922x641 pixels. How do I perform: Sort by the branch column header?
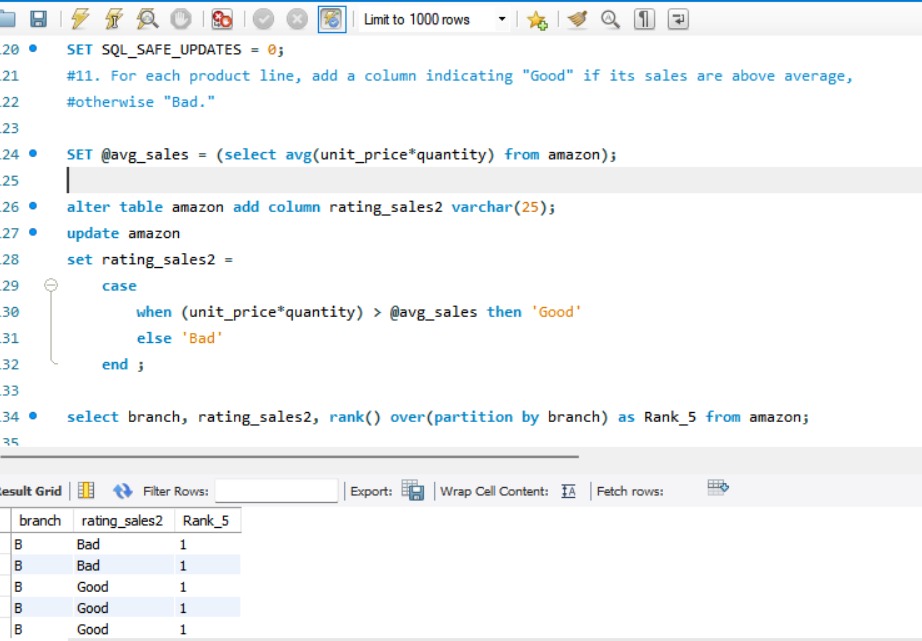click(42, 520)
